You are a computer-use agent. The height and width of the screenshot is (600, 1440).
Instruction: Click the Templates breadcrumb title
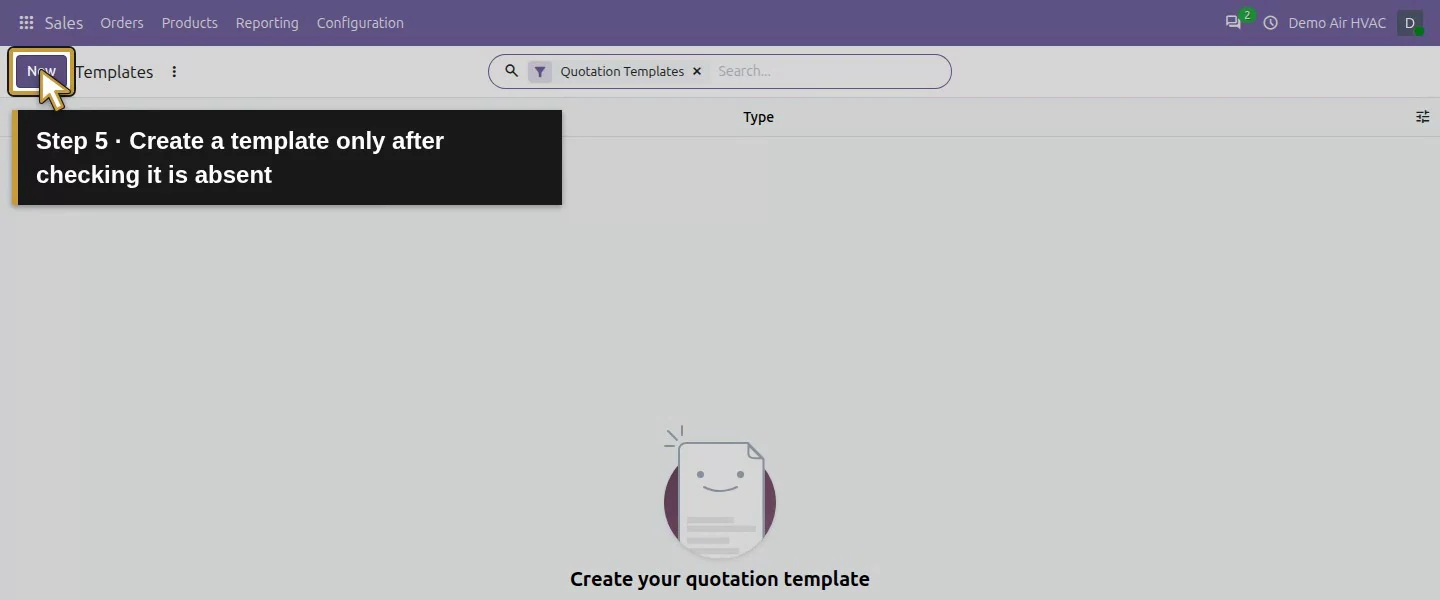pos(114,72)
